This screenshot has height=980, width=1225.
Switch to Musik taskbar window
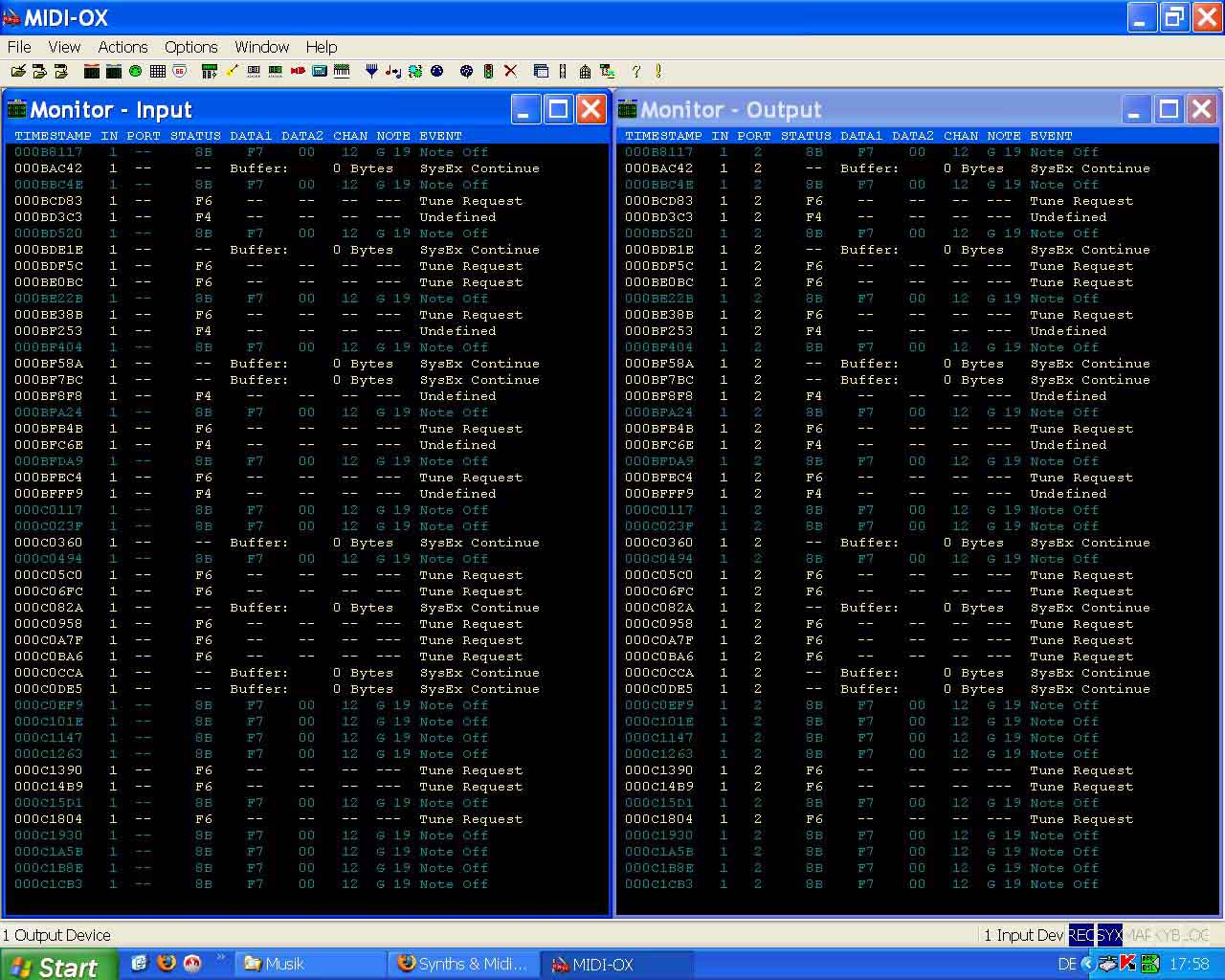[309, 965]
